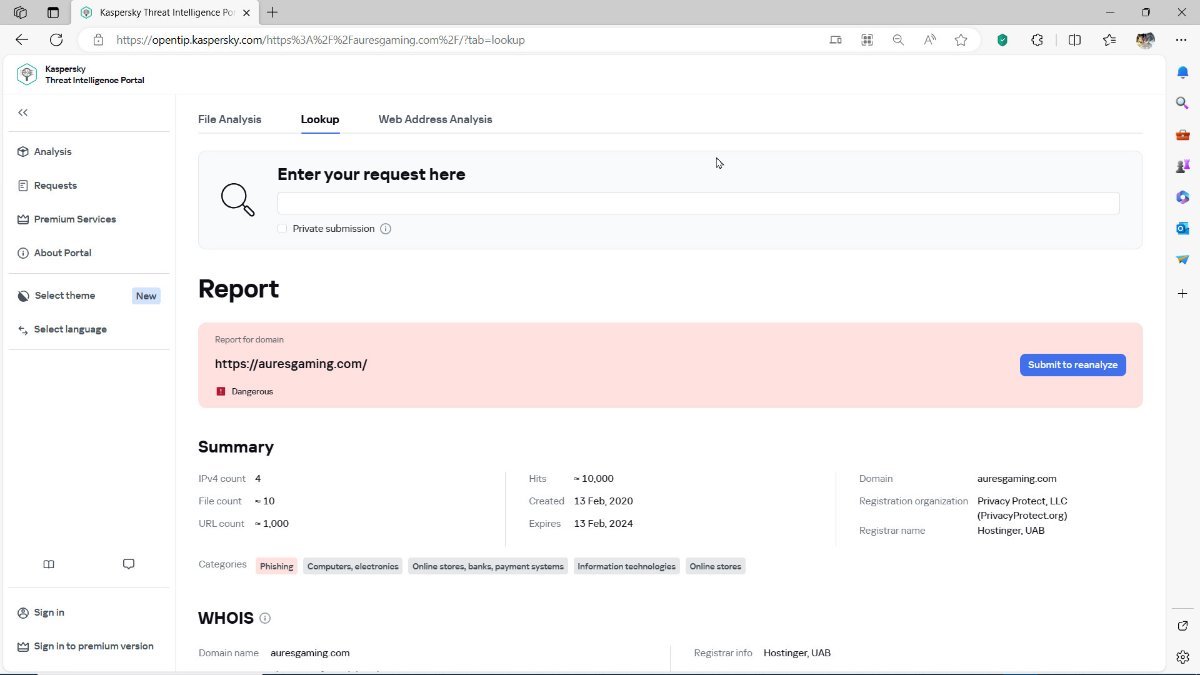Click the red toolbox icon in Edge sidebar
Viewport: 1200px width, 675px height.
pyautogui.click(x=1182, y=135)
